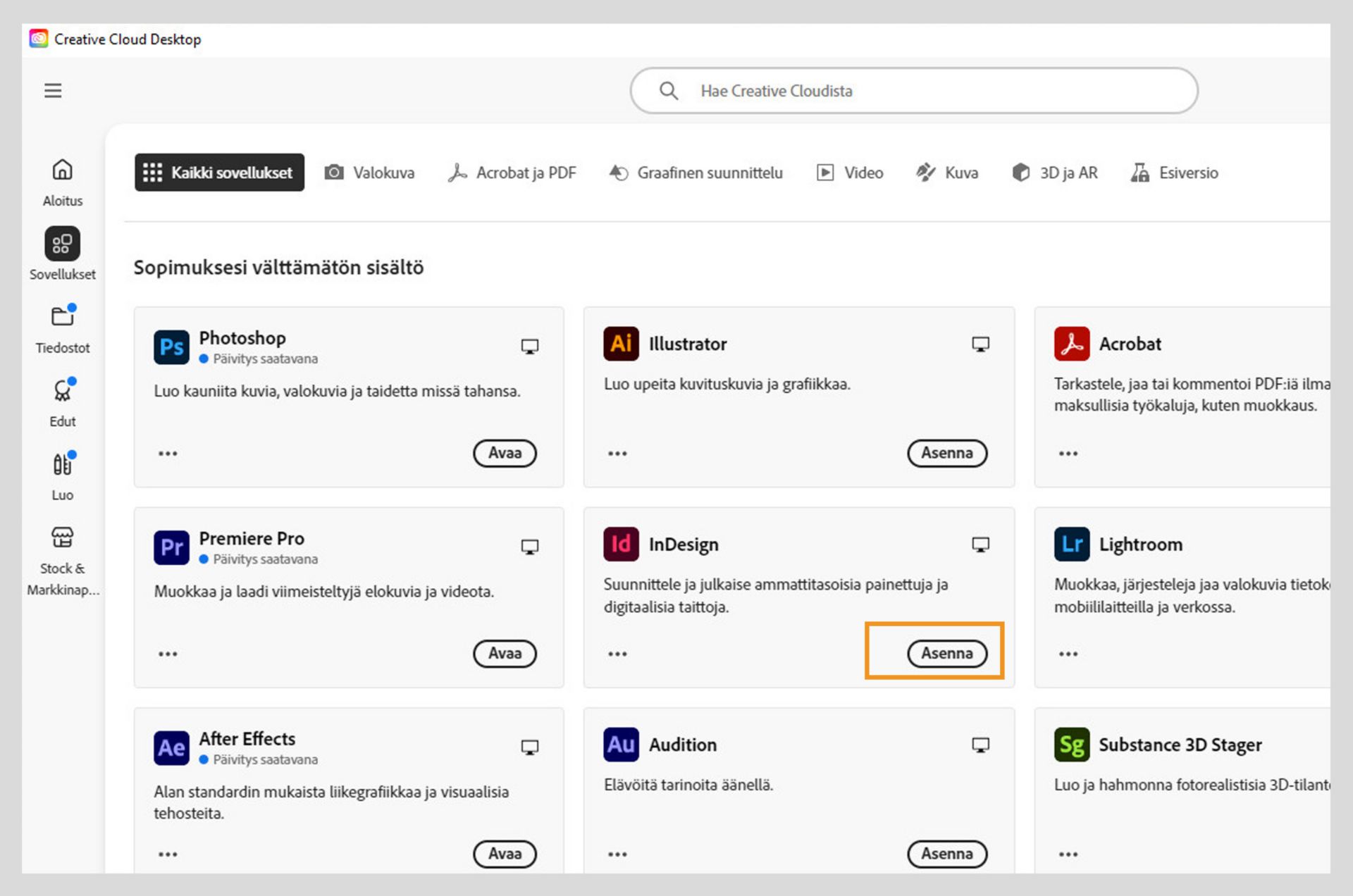Click the InDesign app icon
Viewport: 1353px width, 896px height.
coord(621,545)
